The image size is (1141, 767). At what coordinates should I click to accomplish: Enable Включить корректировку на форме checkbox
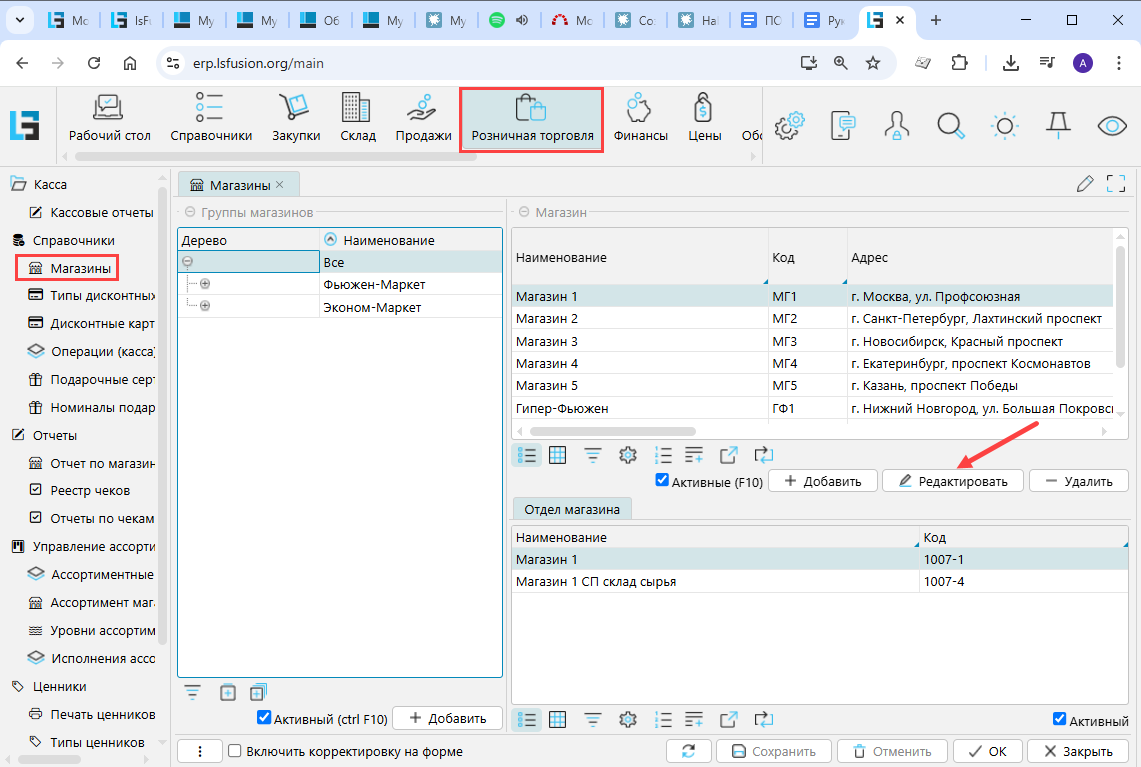coord(235,751)
